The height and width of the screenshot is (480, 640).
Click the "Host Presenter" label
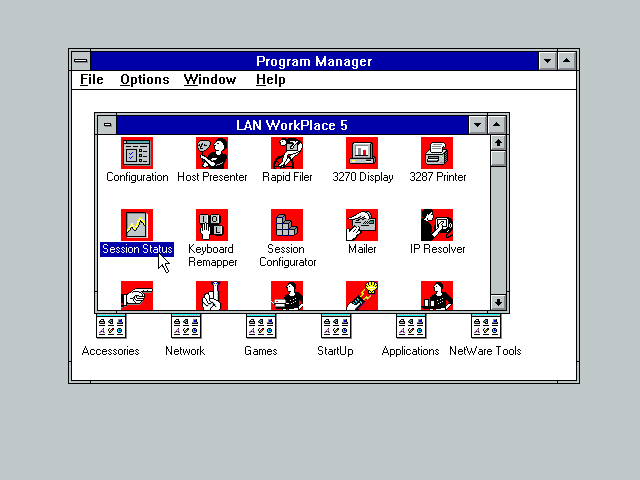[212, 177]
